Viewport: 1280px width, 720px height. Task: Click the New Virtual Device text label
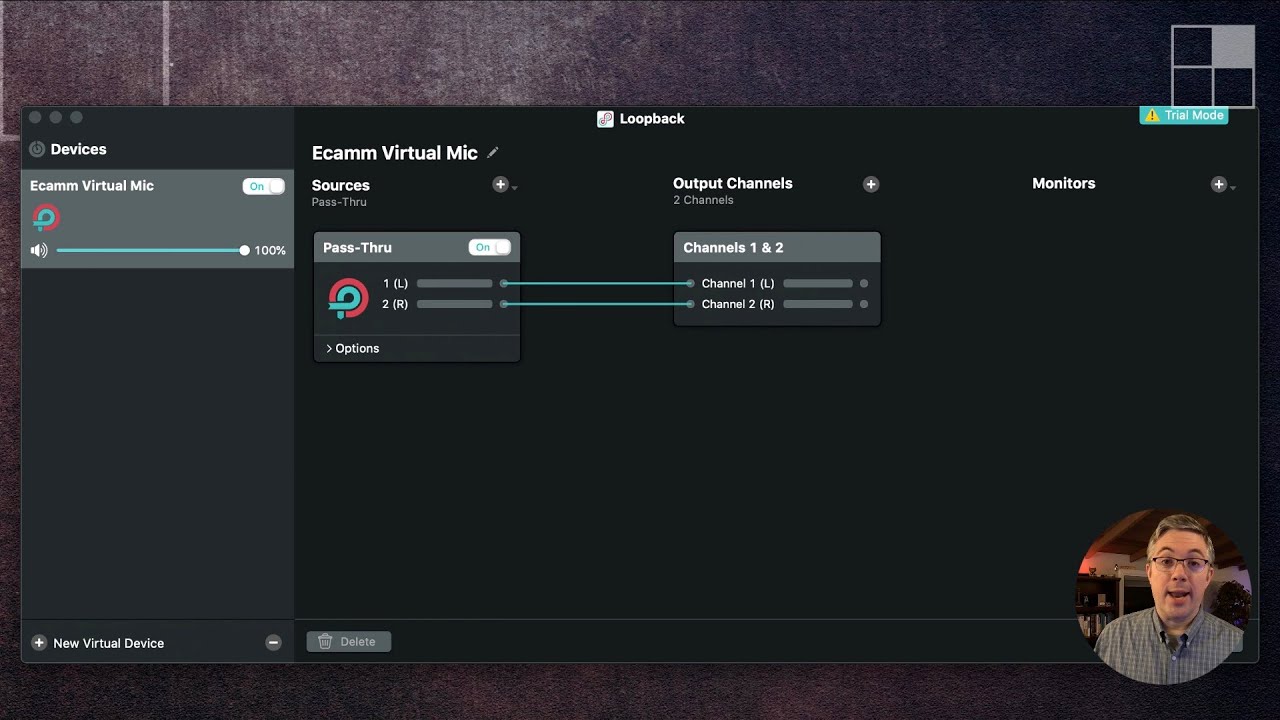point(109,643)
